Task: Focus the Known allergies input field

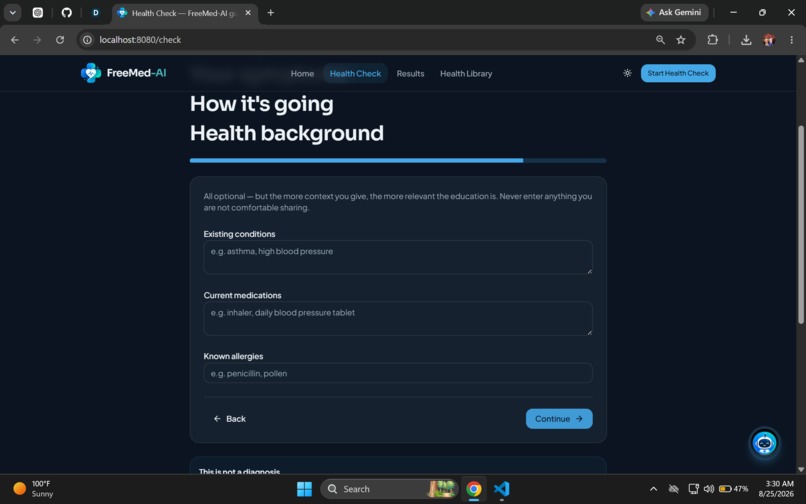Action: 398,373
